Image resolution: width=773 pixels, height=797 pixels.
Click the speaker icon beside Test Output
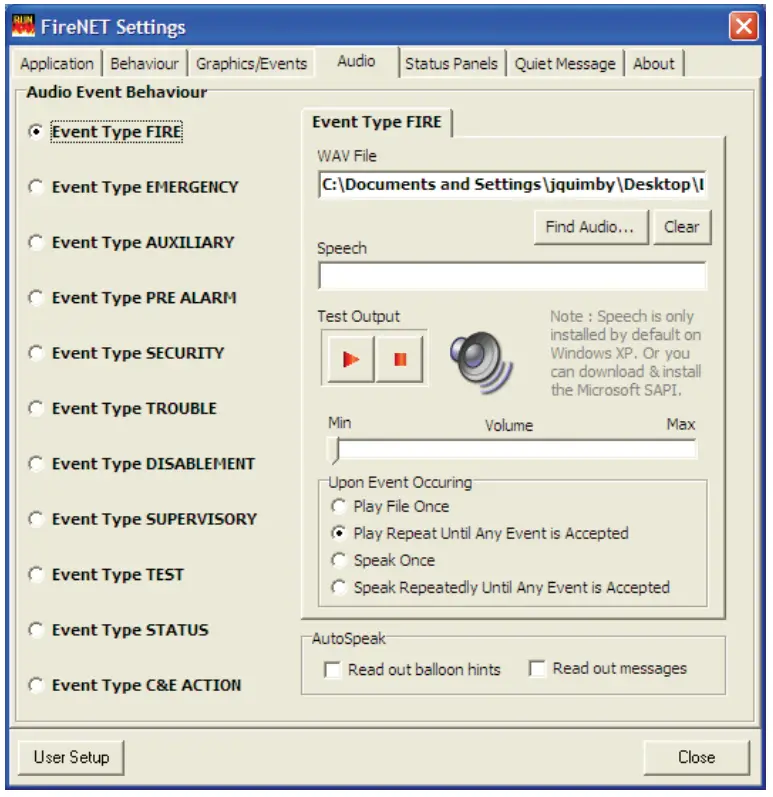point(481,362)
